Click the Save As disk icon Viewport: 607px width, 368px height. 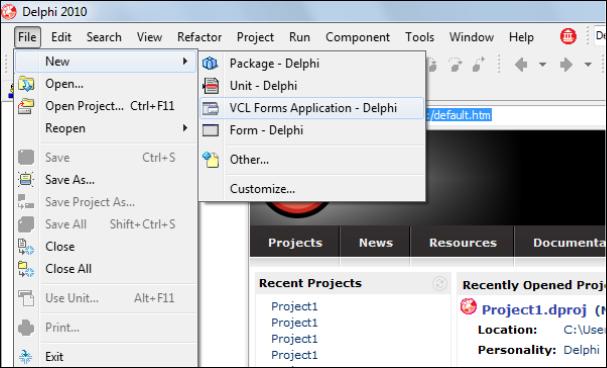[x=26, y=180]
